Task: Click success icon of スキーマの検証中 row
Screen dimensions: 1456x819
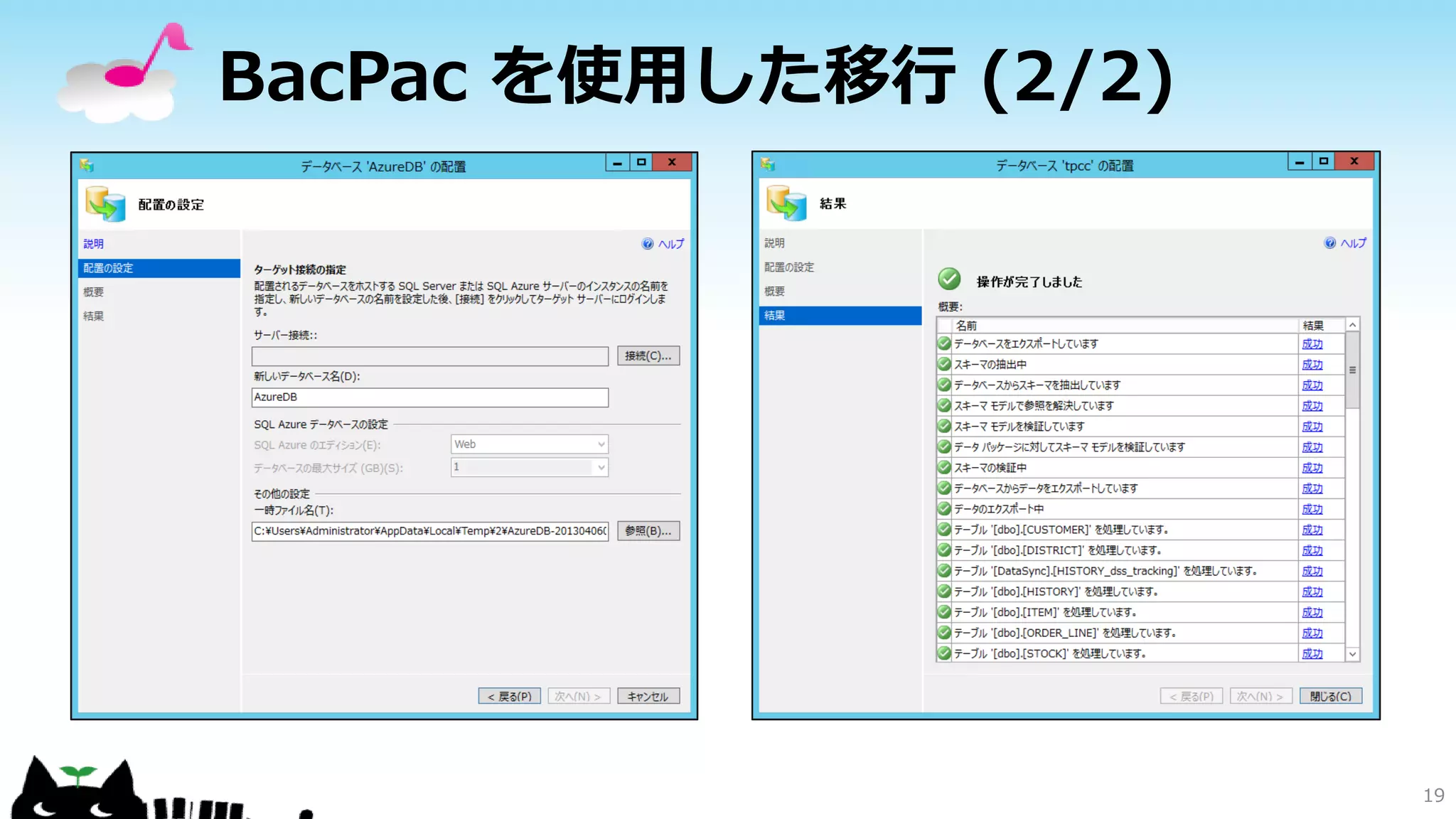Action: (944, 468)
